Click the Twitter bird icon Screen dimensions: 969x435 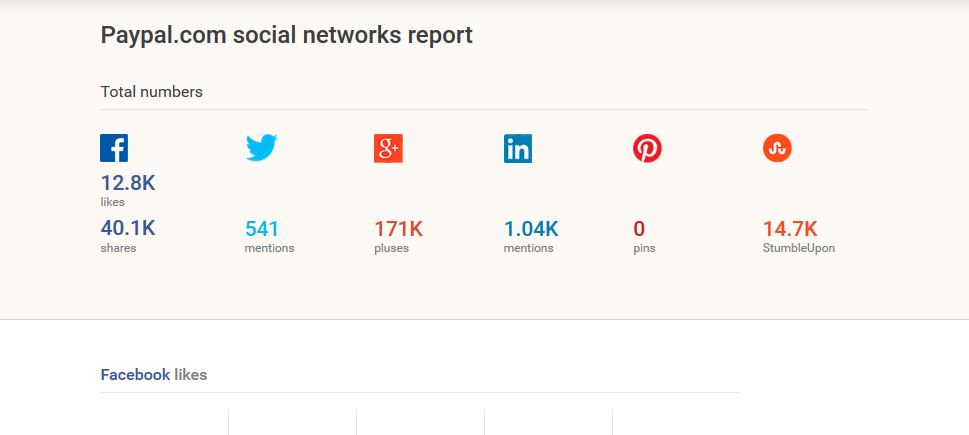(261, 148)
